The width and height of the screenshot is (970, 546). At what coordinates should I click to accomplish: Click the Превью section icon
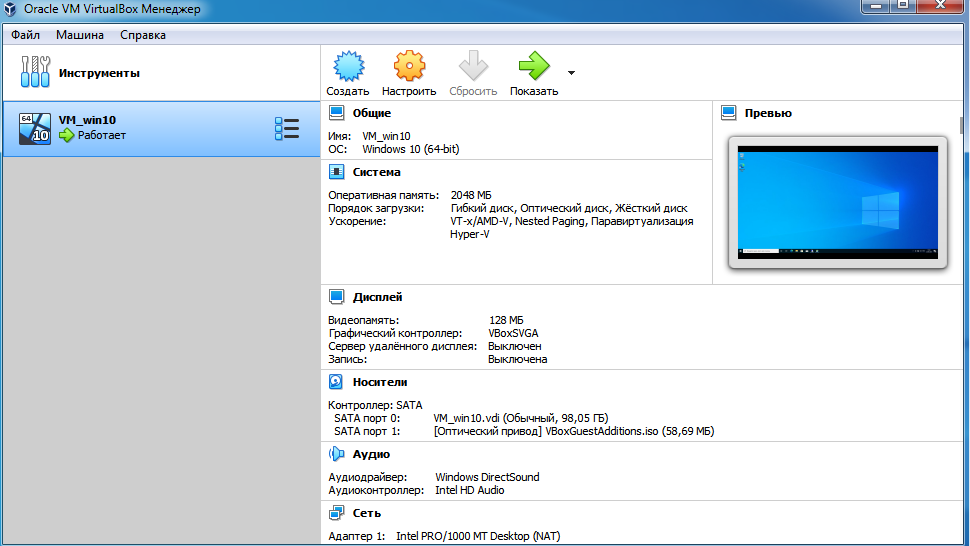(729, 113)
